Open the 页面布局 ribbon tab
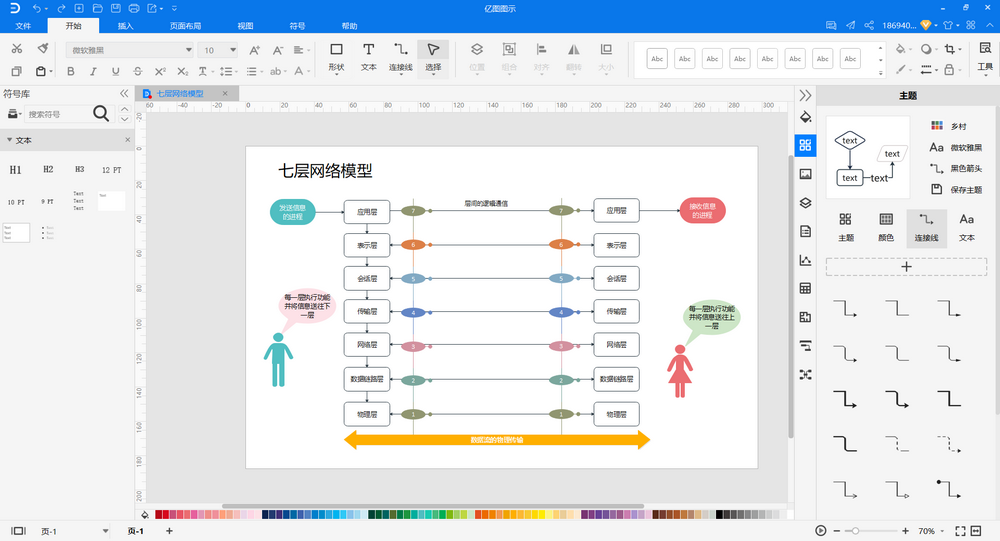 pos(186,26)
